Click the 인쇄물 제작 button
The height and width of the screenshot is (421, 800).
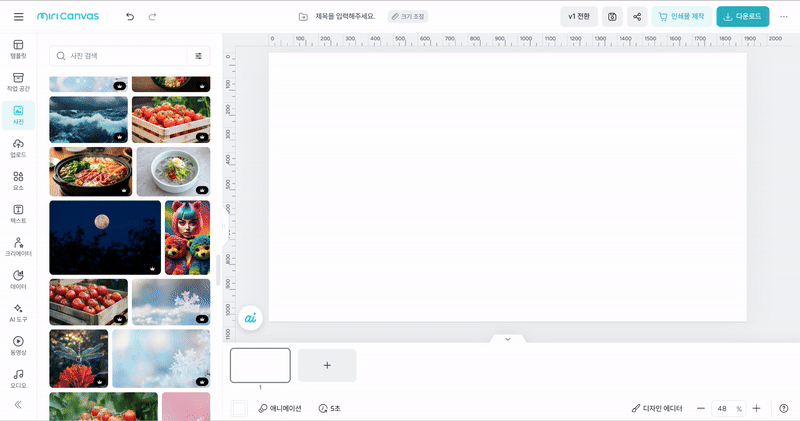[682, 17]
